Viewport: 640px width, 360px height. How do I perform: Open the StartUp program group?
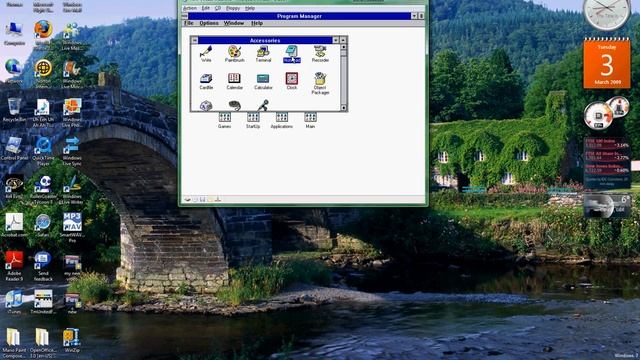[253, 120]
